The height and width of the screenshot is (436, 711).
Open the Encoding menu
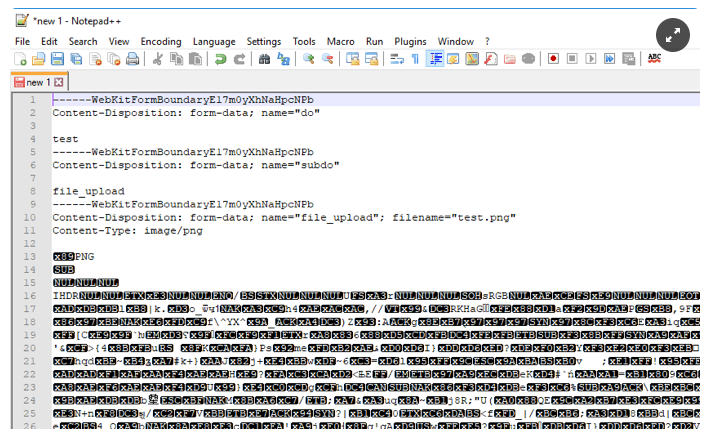tap(161, 41)
